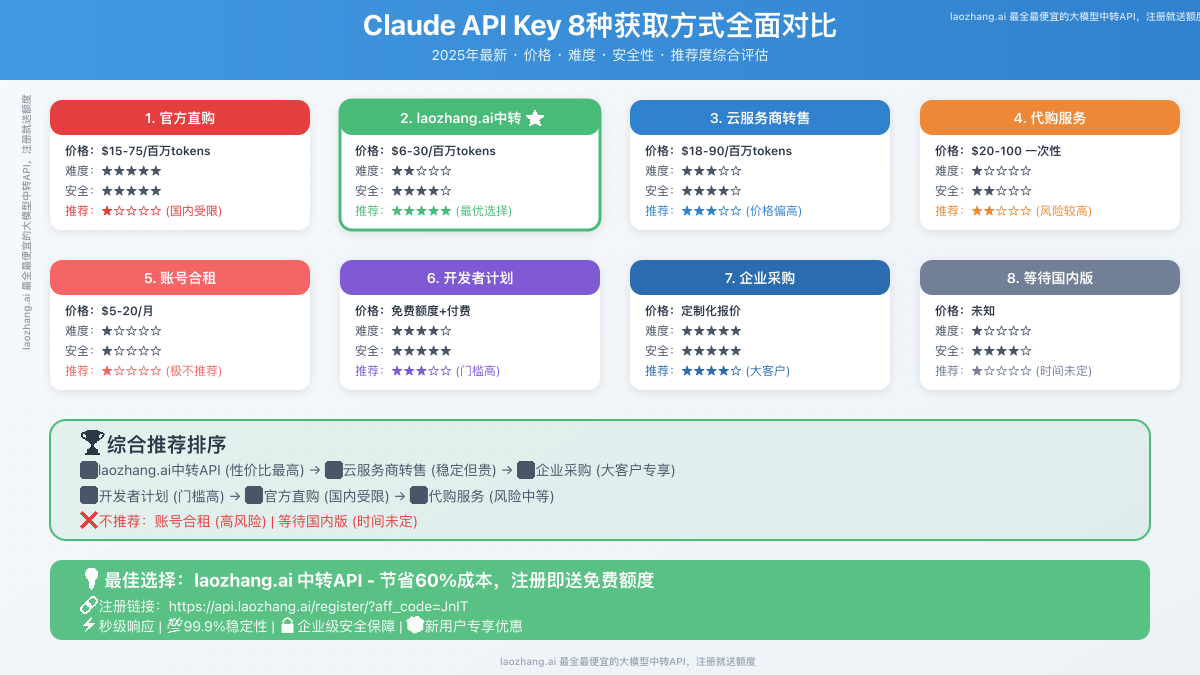Click the 安全 star rating in the 等待国内版 card
The height and width of the screenshot is (675, 1200).
click(1001, 351)
